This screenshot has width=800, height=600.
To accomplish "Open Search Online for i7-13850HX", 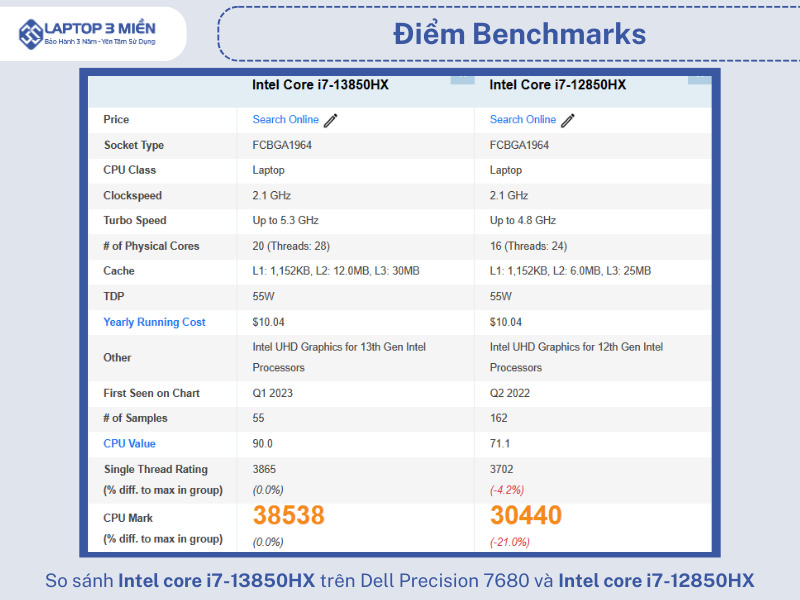I will click(x=285, y=120).
